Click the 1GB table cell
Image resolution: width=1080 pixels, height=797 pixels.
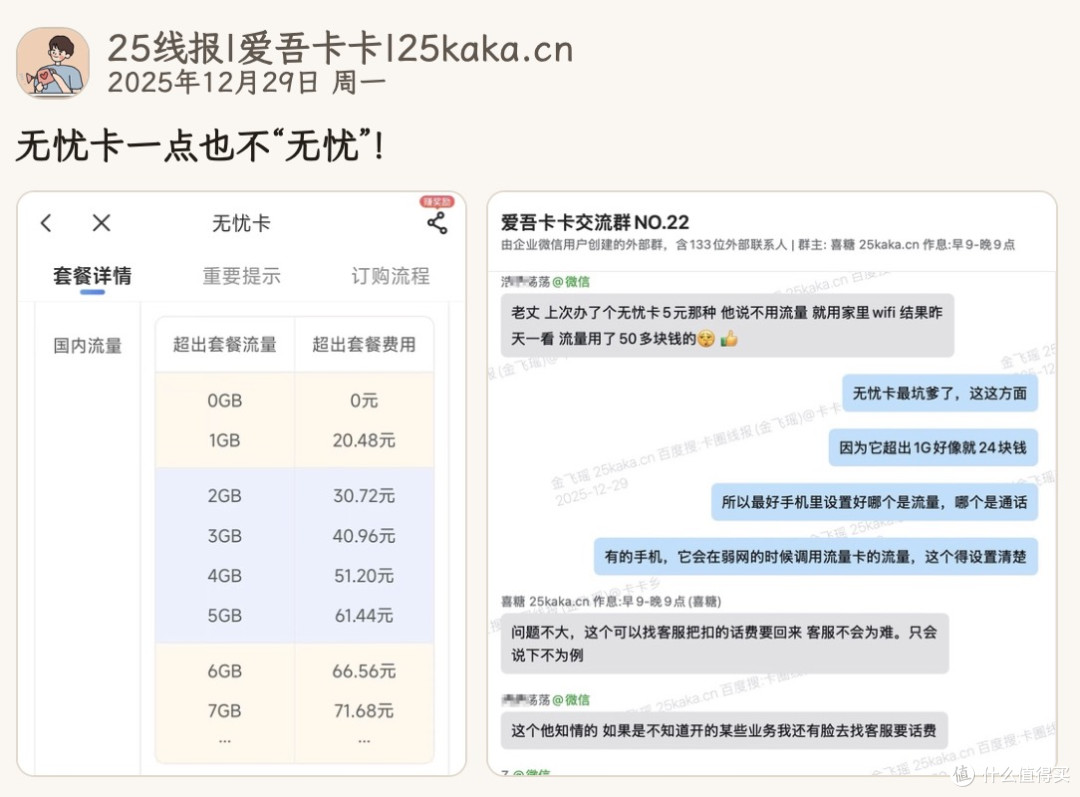click(x=225, y=440)
